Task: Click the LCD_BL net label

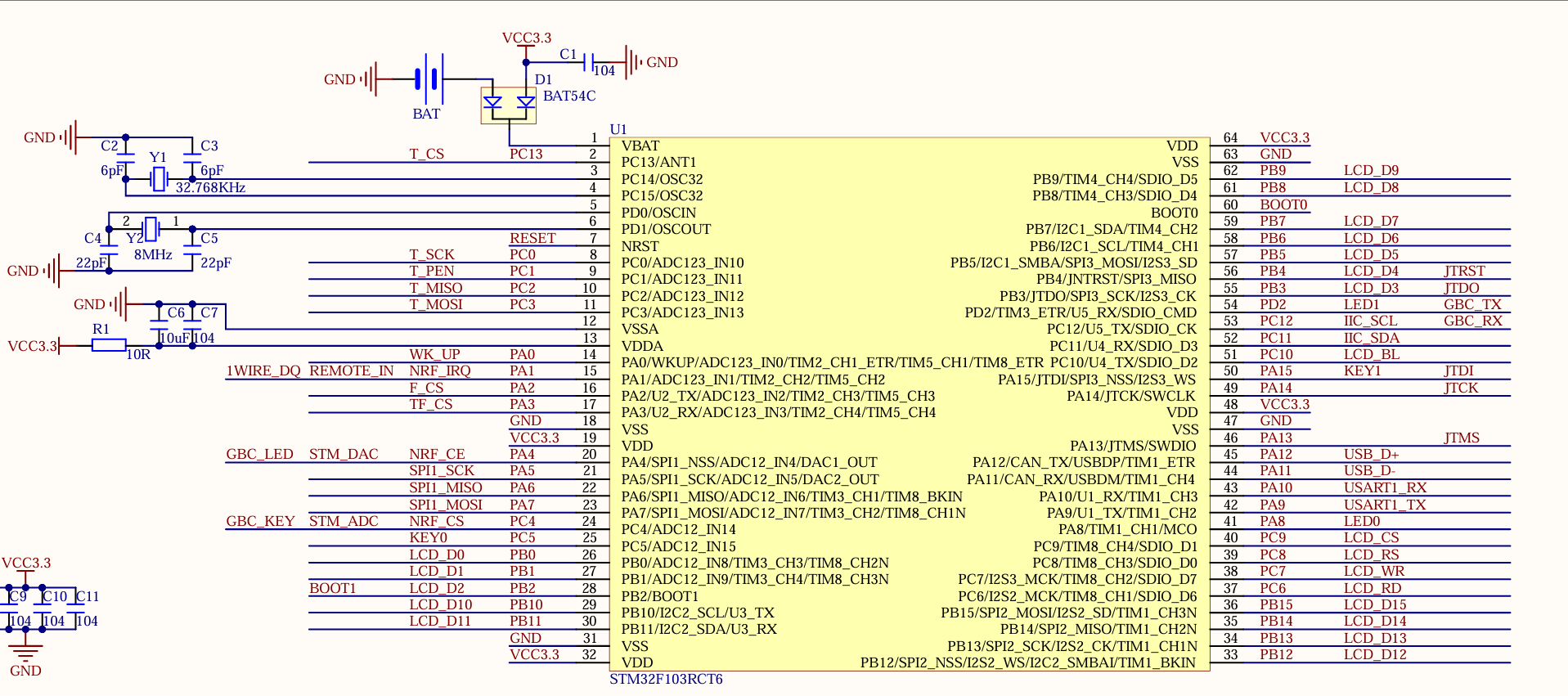Action: click(1372, 354)
